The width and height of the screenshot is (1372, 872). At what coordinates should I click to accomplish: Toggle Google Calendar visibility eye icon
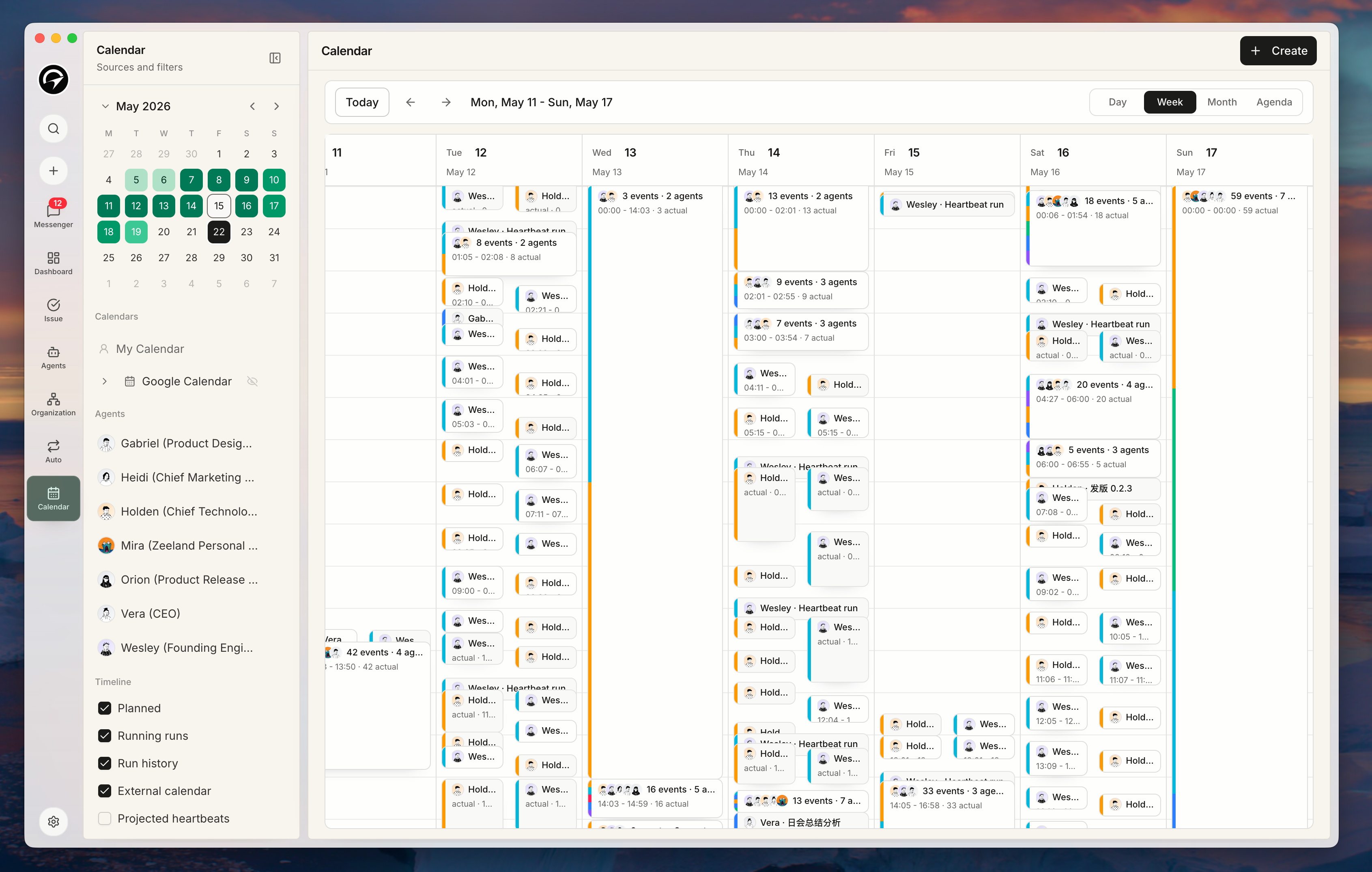tap(252, 381)
